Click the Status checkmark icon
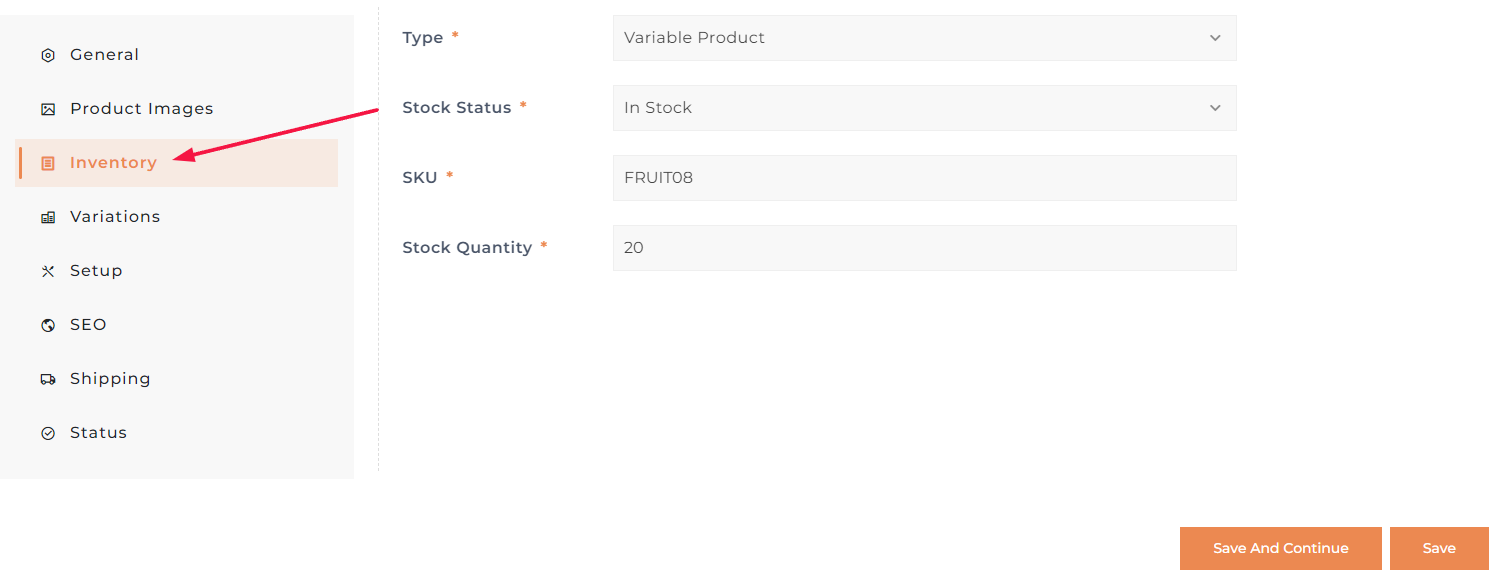 click(x=48, y=434)
